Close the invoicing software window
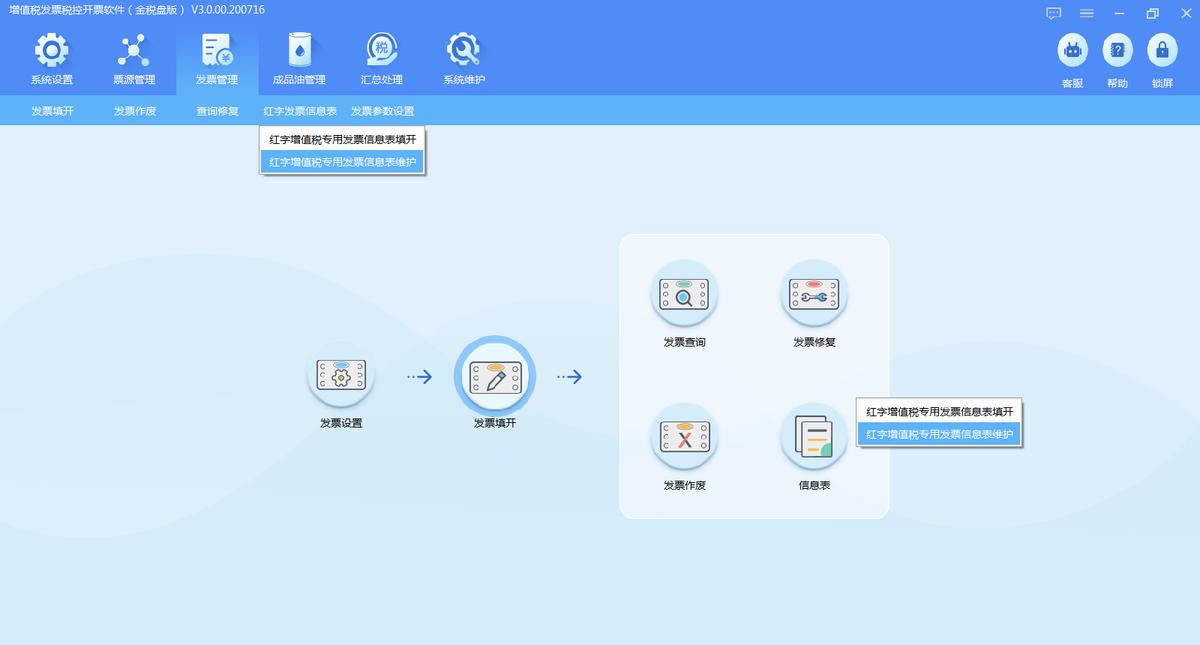 coord(1185,13)
